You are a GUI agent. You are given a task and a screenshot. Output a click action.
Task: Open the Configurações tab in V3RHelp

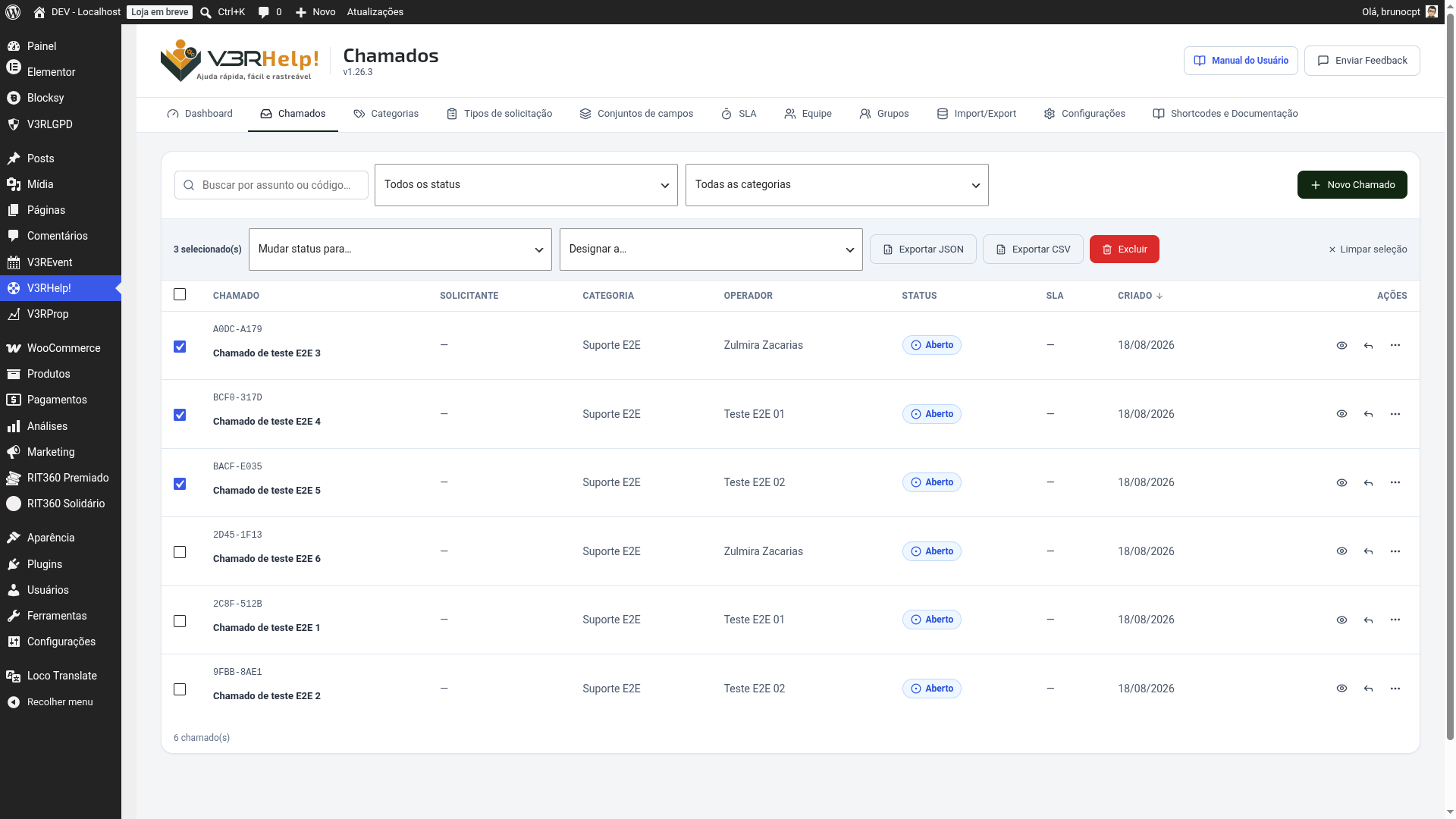(x=1084, y=114)
